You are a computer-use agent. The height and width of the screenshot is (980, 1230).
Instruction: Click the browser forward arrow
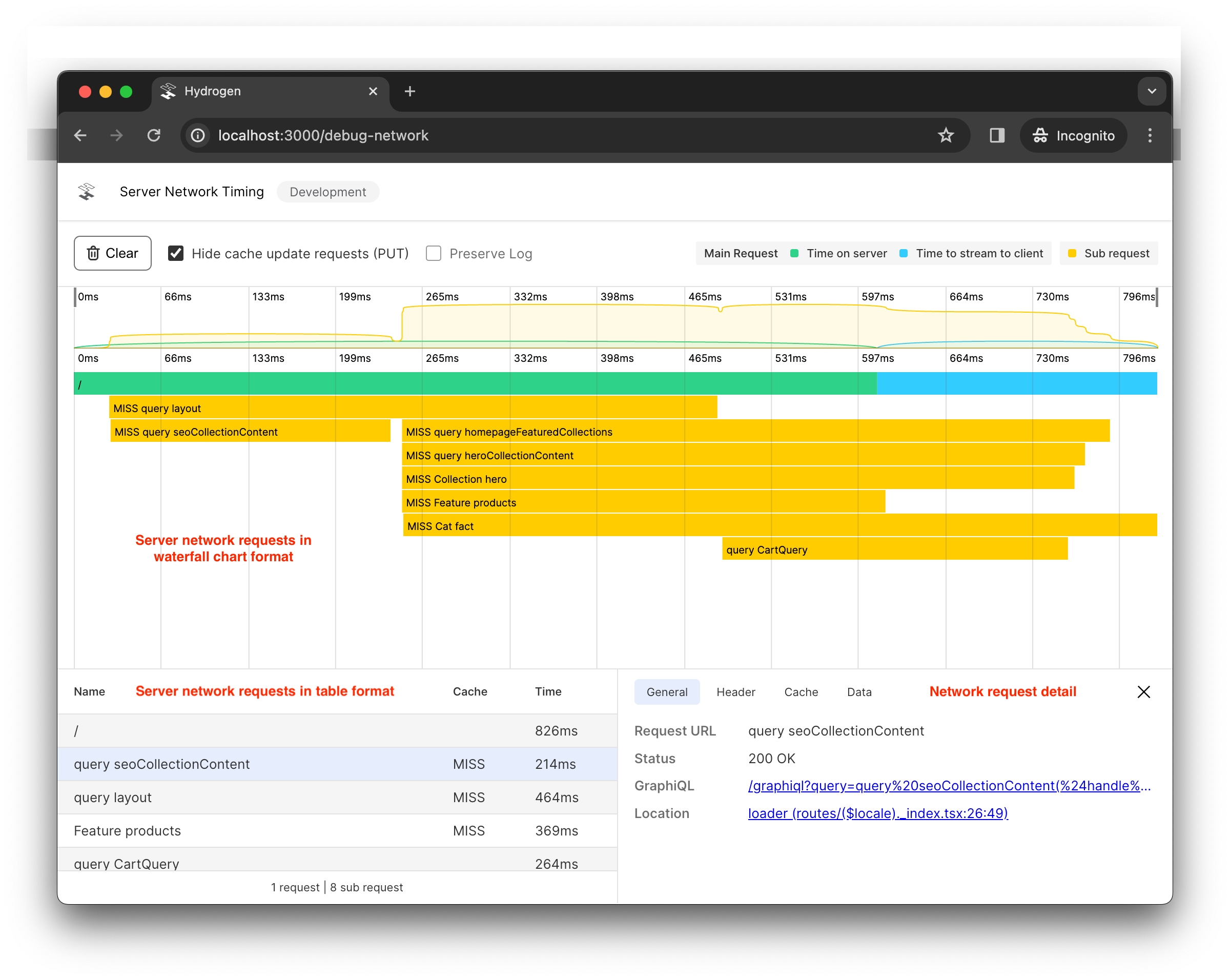pyautogui.click(x=116, y=135)
